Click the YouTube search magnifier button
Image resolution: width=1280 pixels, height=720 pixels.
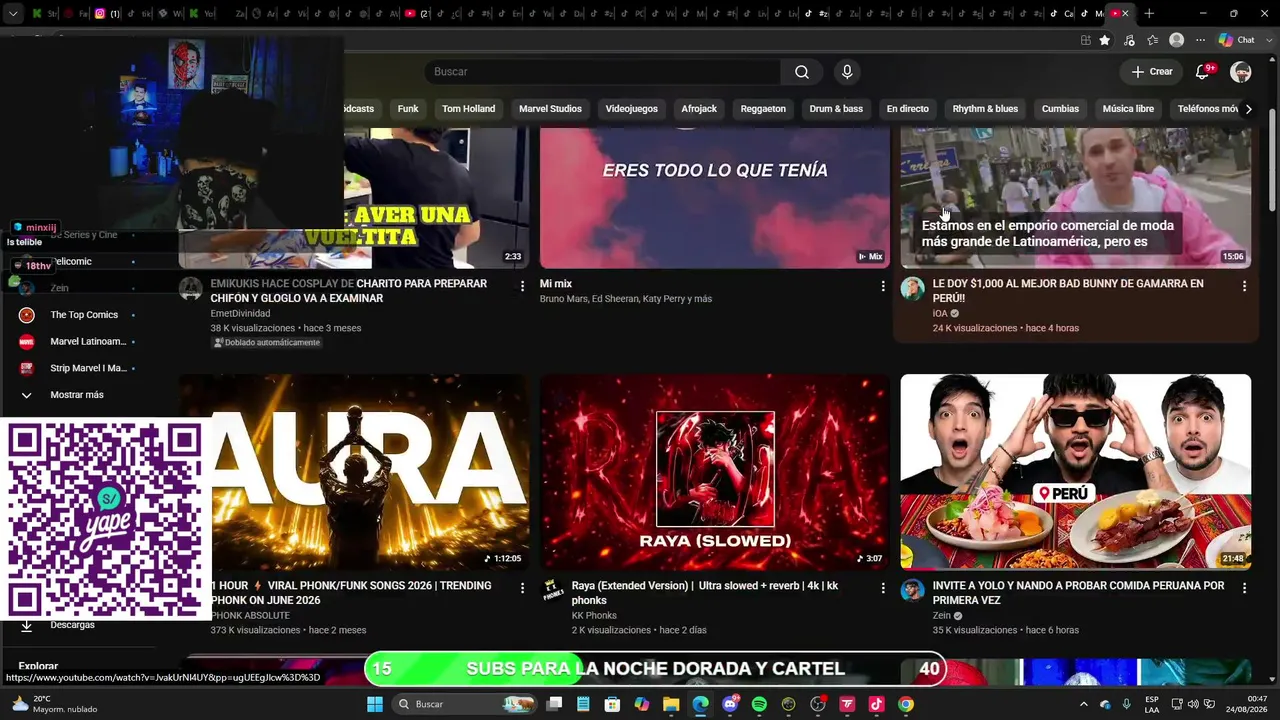pyautogui.click(x=802, y=72)
